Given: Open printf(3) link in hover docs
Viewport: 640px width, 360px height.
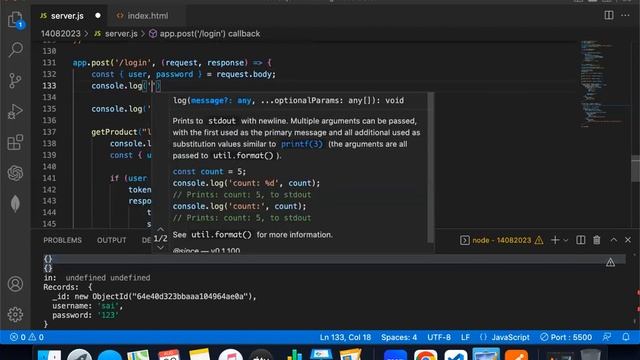Looking at the screenshot, I should [302, 144].
